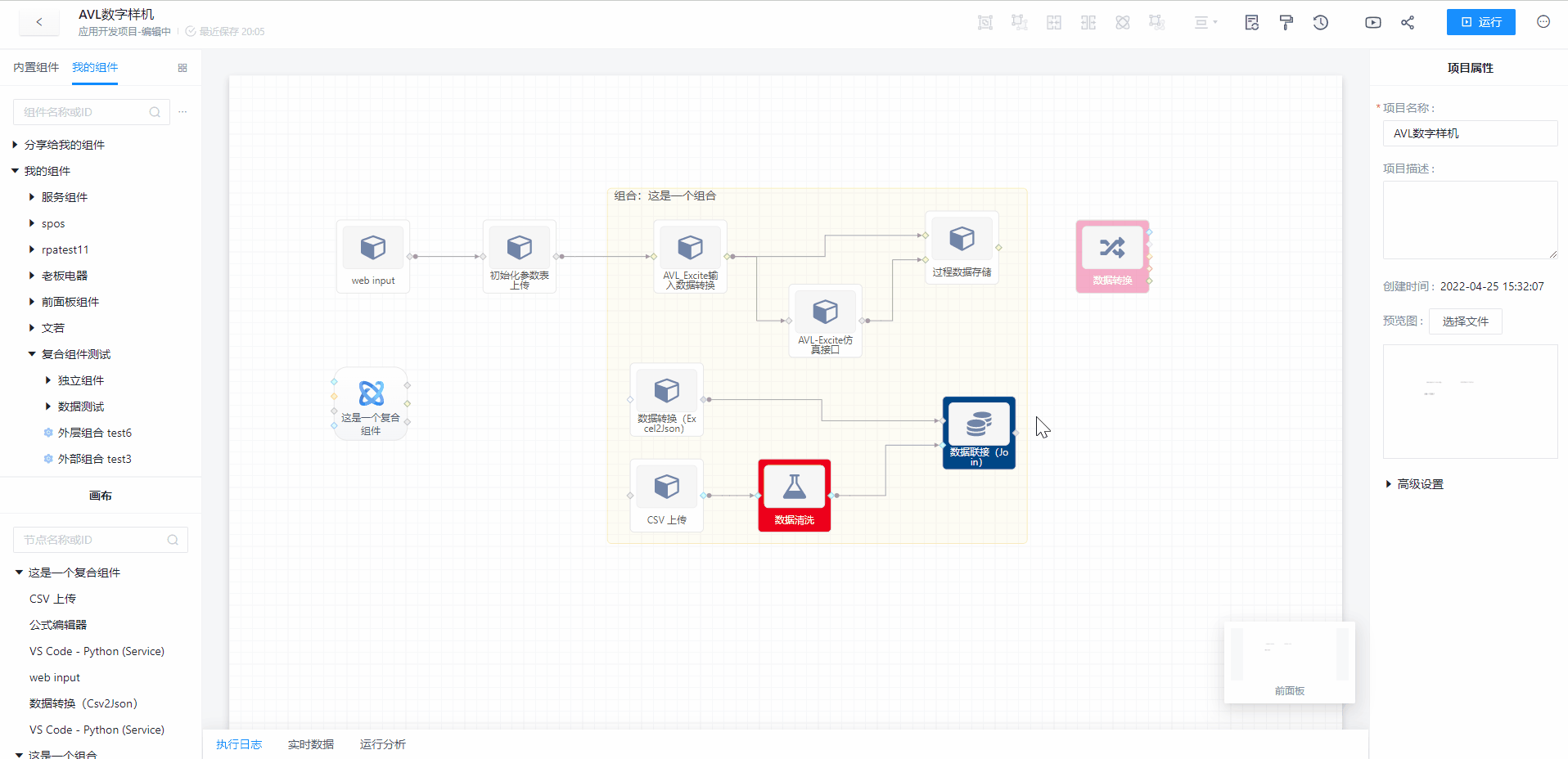Image resolution: width=1568 pixels, height=759 pixels.
Task: Click the 选择文件 button
Action: point(1465,321)
